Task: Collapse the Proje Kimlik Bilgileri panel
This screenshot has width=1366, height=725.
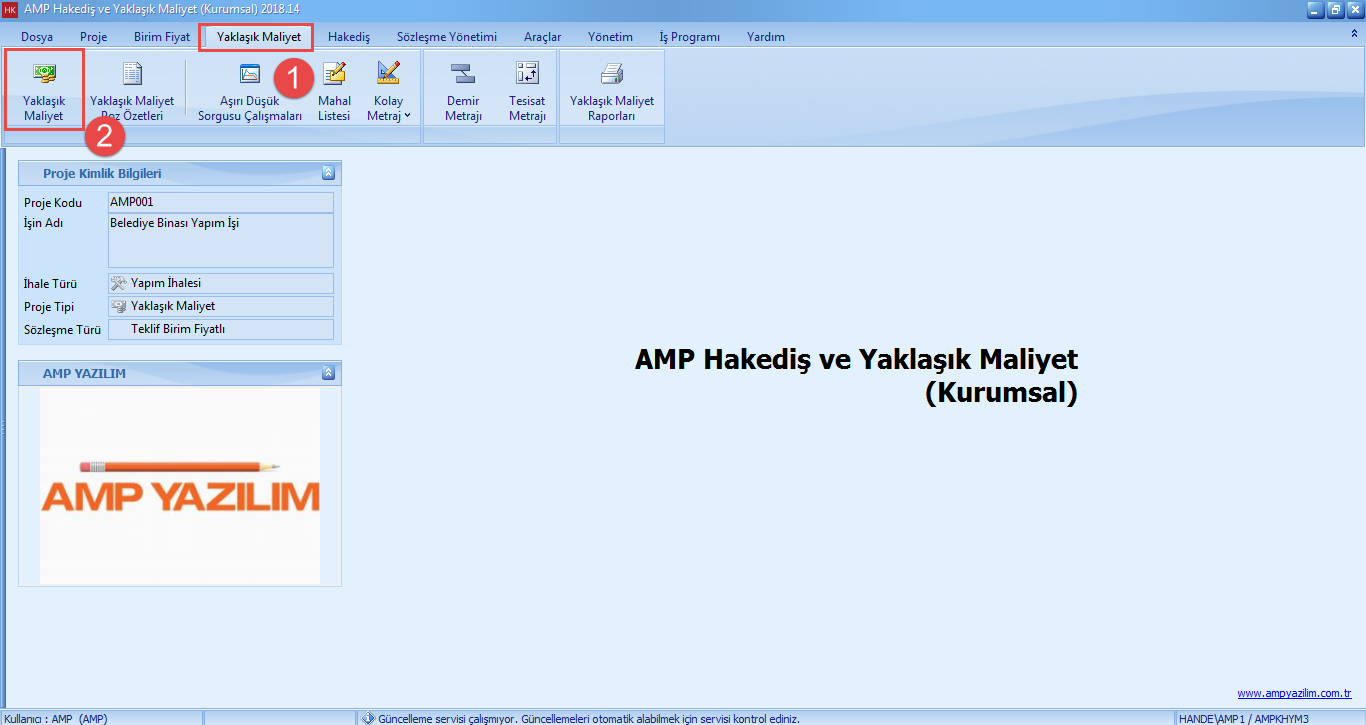Action: click(x=328, y=172)
